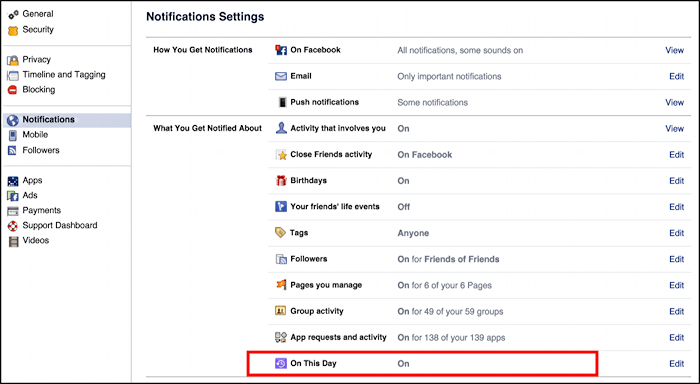
Task: Click 'On for 138 of your 139 apps'
Action: (451, 338)
